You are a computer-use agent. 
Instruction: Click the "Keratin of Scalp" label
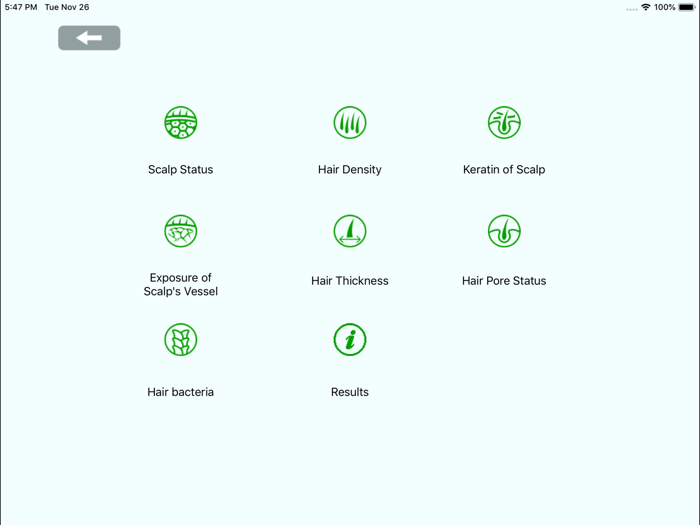click(x=504, y=170)
